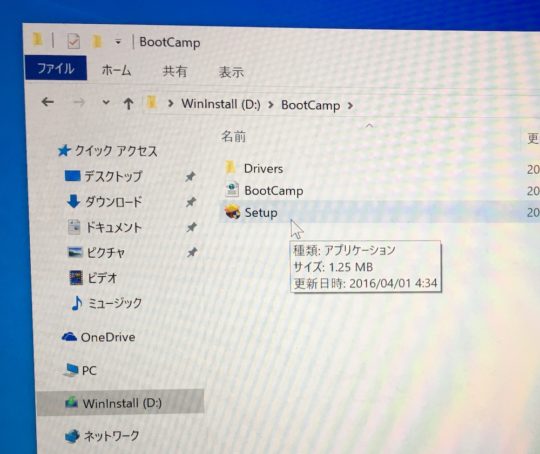Open ネットワーク in the sidebar
Viewport: 540px width, 454px height.
pyautogui.click(x=112, y=436)
